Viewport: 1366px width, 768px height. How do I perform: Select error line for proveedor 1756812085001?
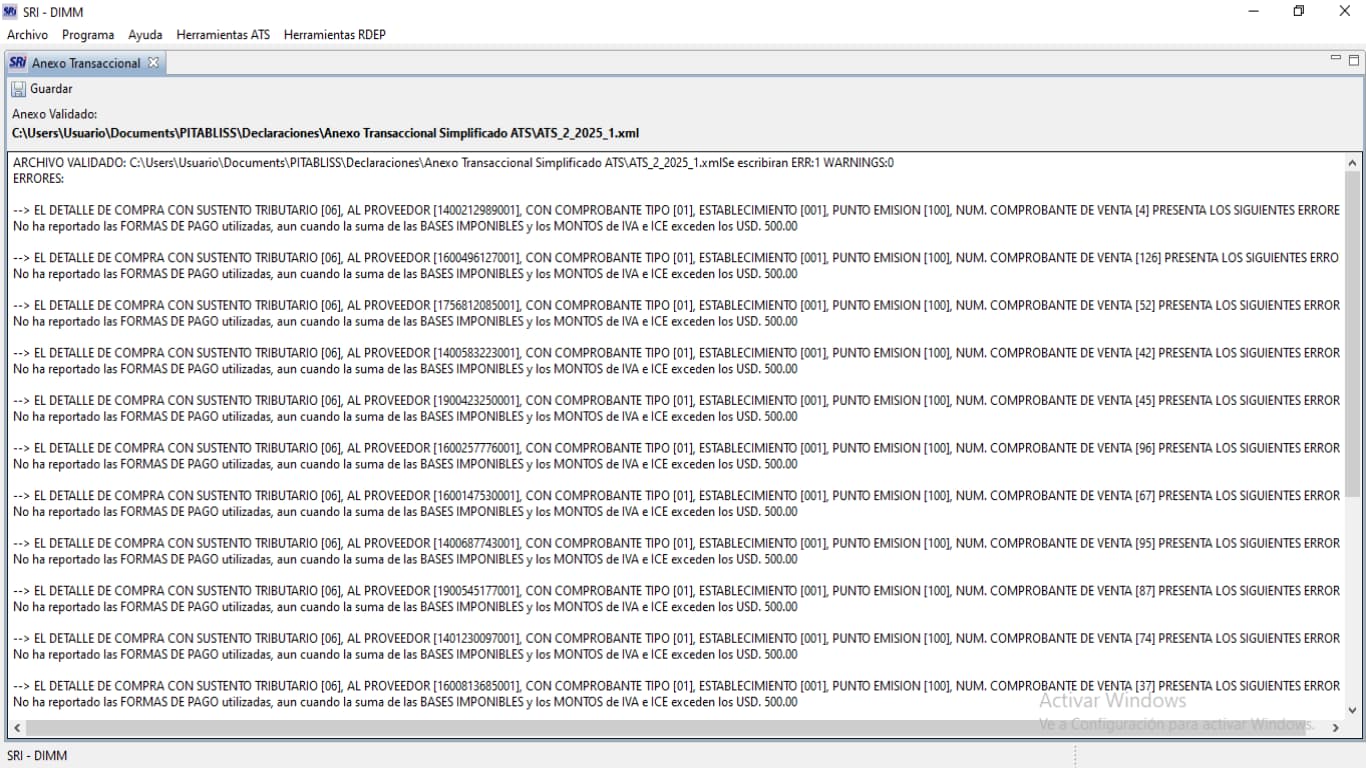pos(676,305)
